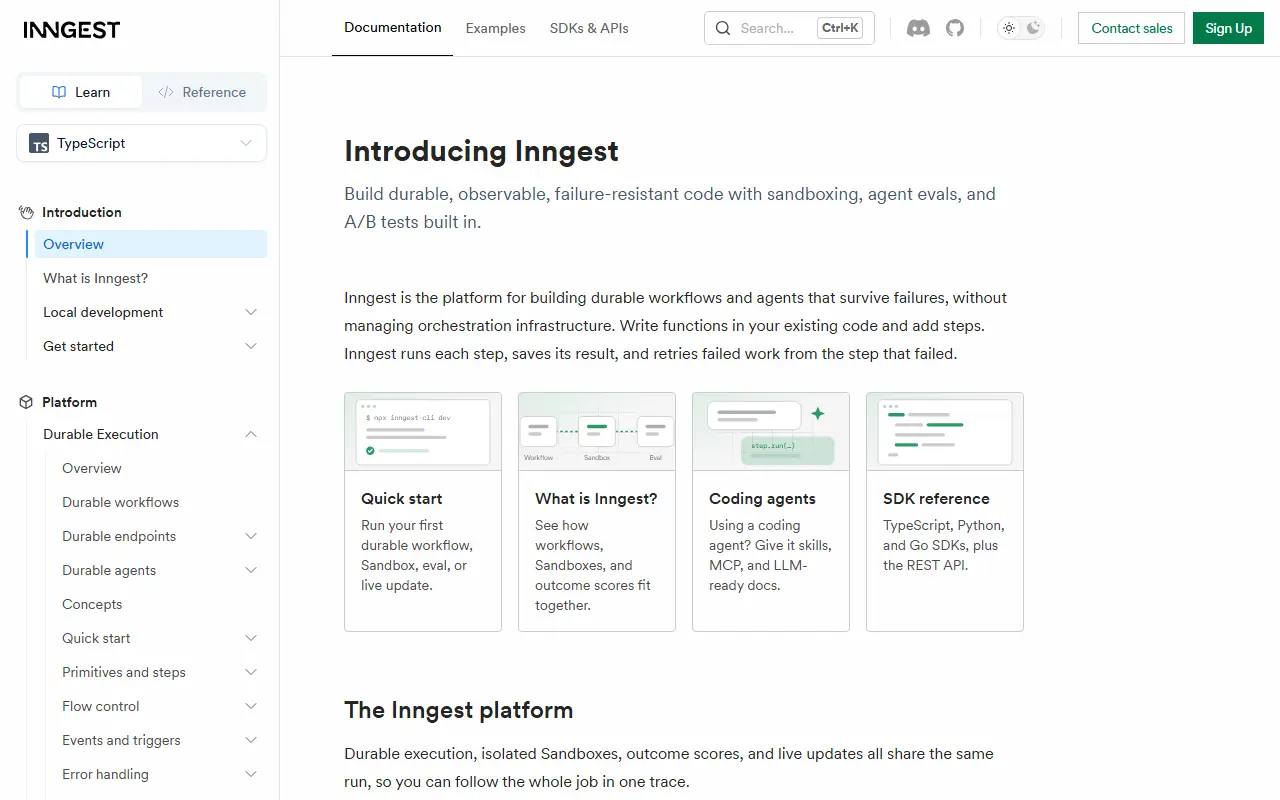Click The Inngest platform heading
The height and width of the screenshot is (800, 1280).
click(x=459, y=710)
